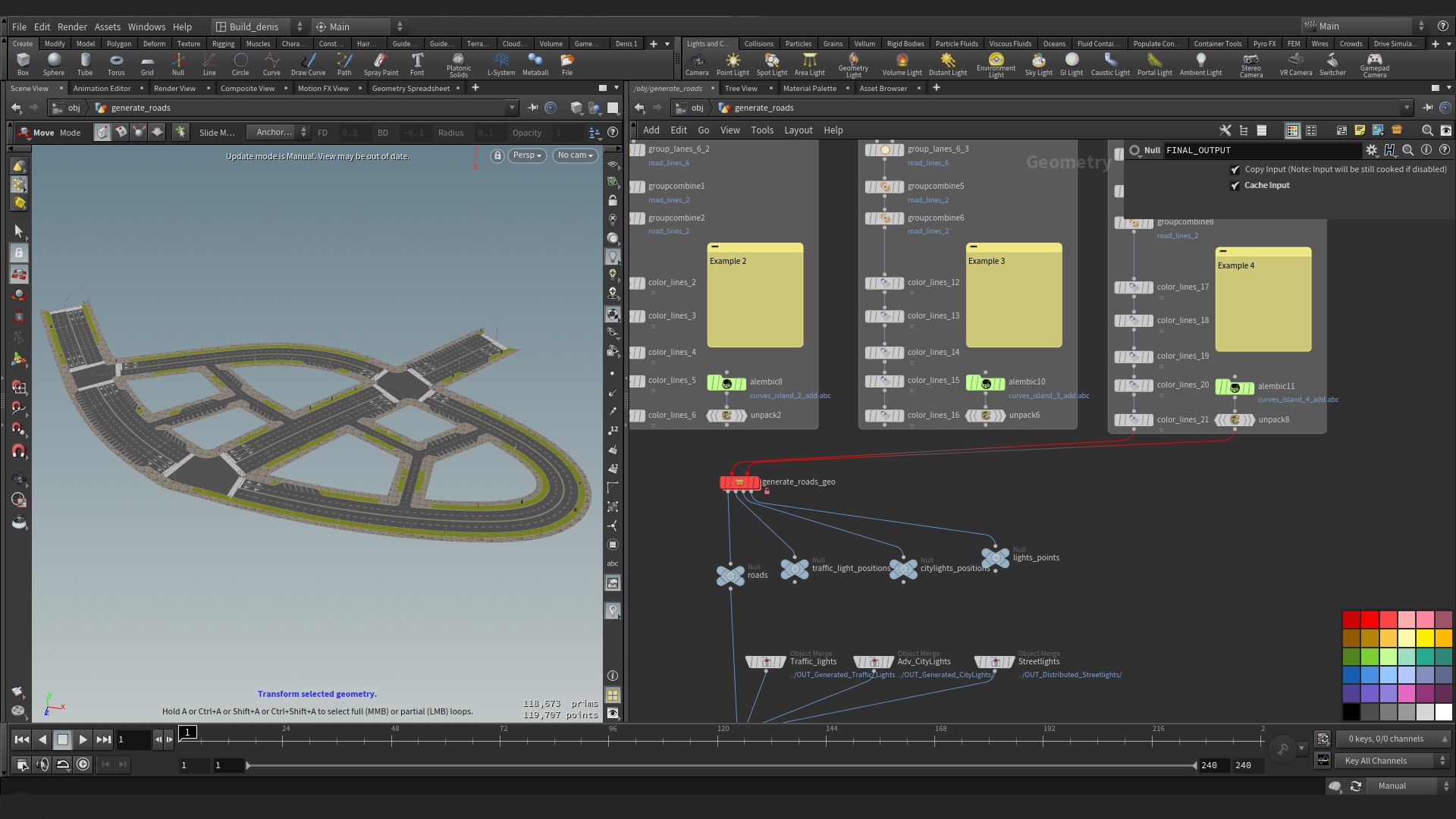Add a Spot Light
1456x819 pixels.
point(772,64)
